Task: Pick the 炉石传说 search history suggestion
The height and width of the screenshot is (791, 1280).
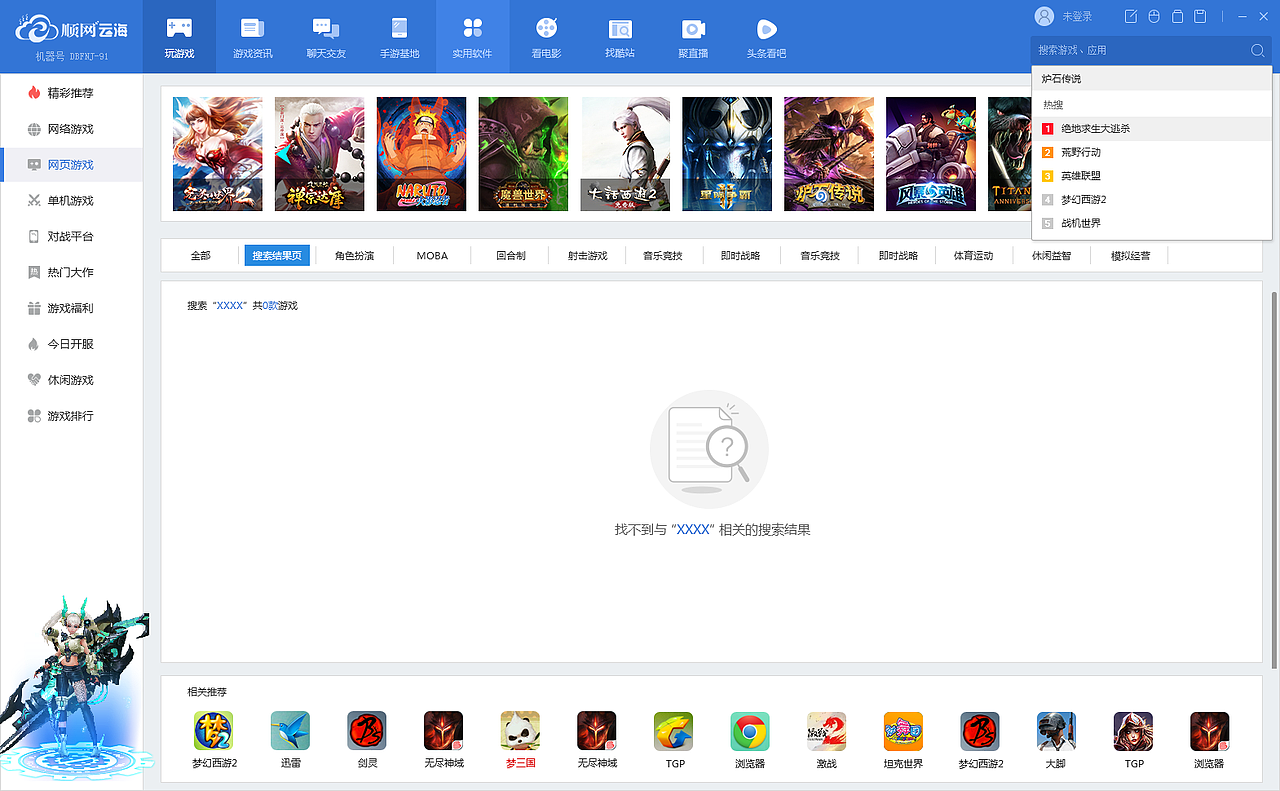Action: pyautogui.click(x=1151, y=79)
